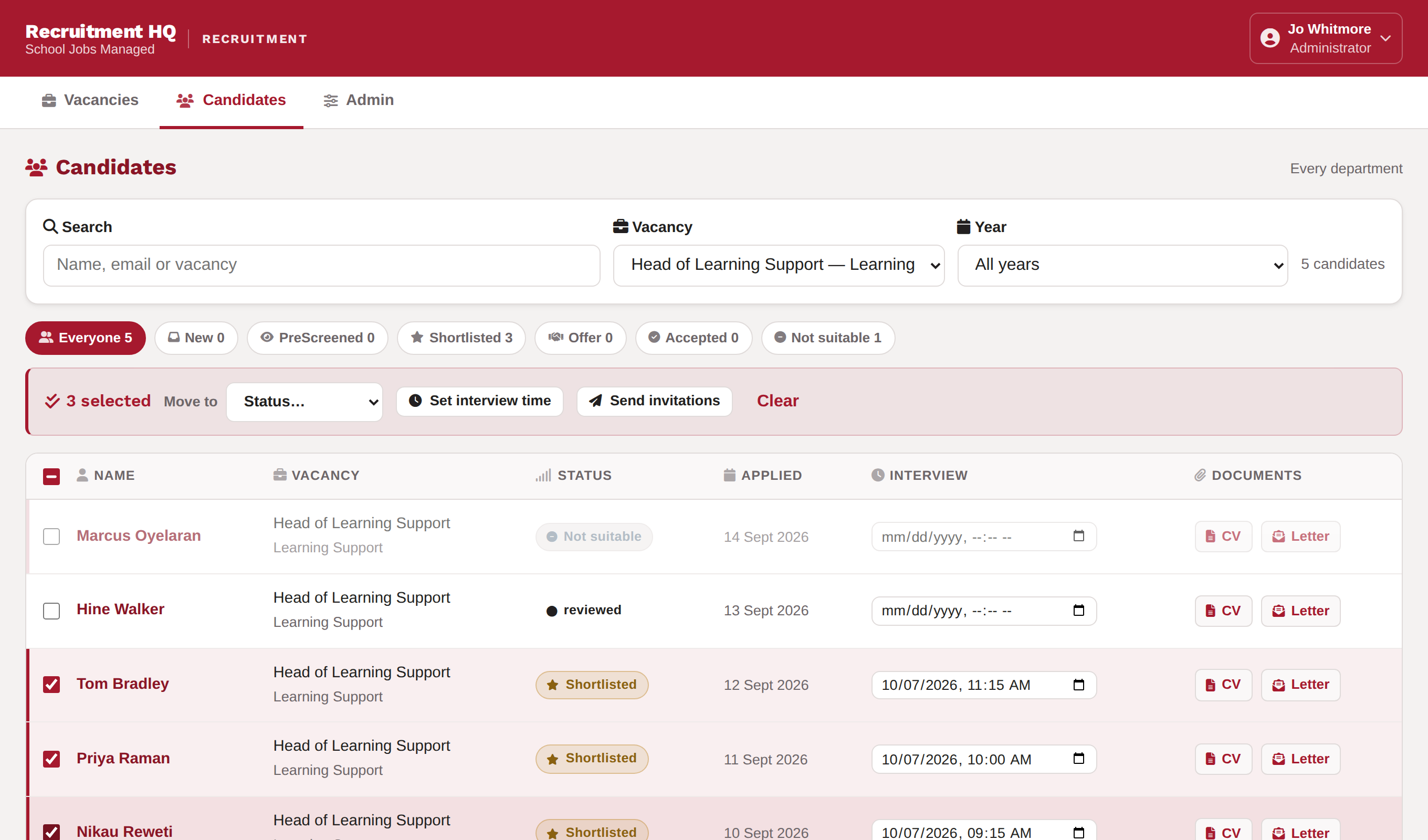Screen dimensions: 1428x840
Task: Open Hine Walker's CV document
Action: 1223,611
